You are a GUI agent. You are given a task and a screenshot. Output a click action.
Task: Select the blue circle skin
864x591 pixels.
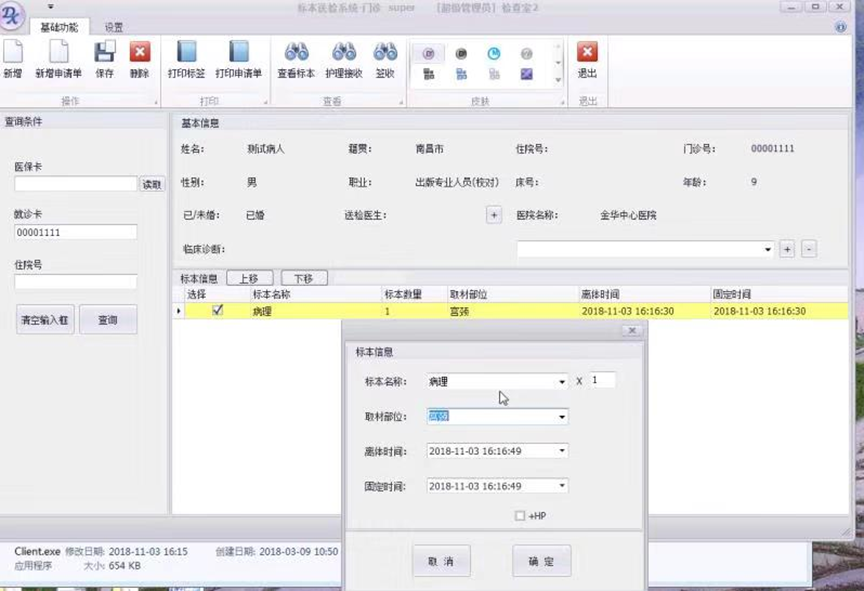tap(494, 53)
